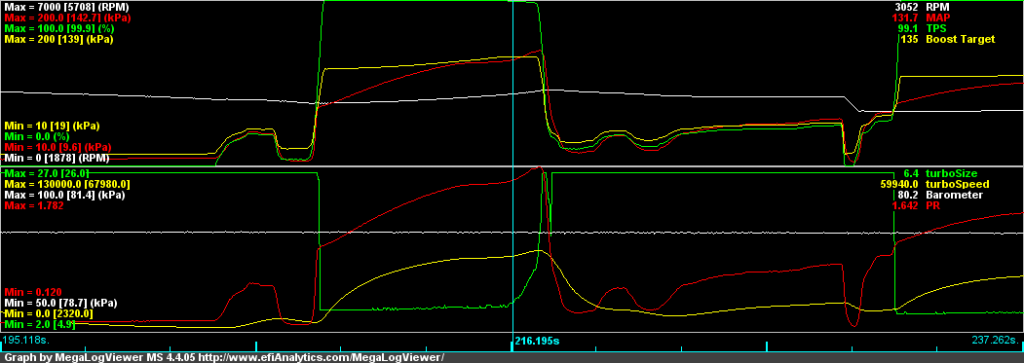The height and width of the screenshot is (363, 1024).
Task: Click the Min = 2.0 [4.9] text
Action: tap(41, 324)
